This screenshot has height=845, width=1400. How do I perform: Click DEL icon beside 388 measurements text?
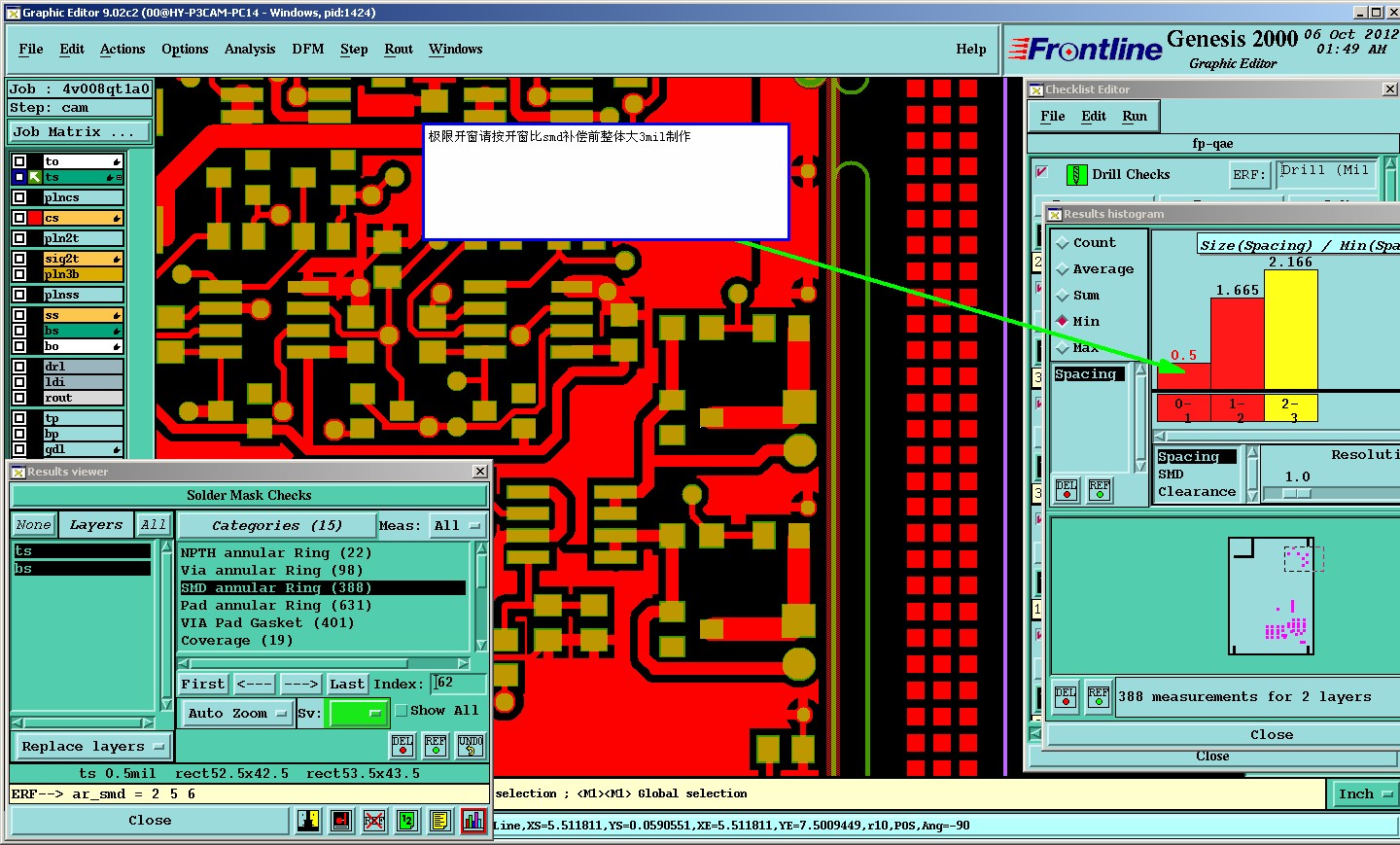coord(1067,697)
